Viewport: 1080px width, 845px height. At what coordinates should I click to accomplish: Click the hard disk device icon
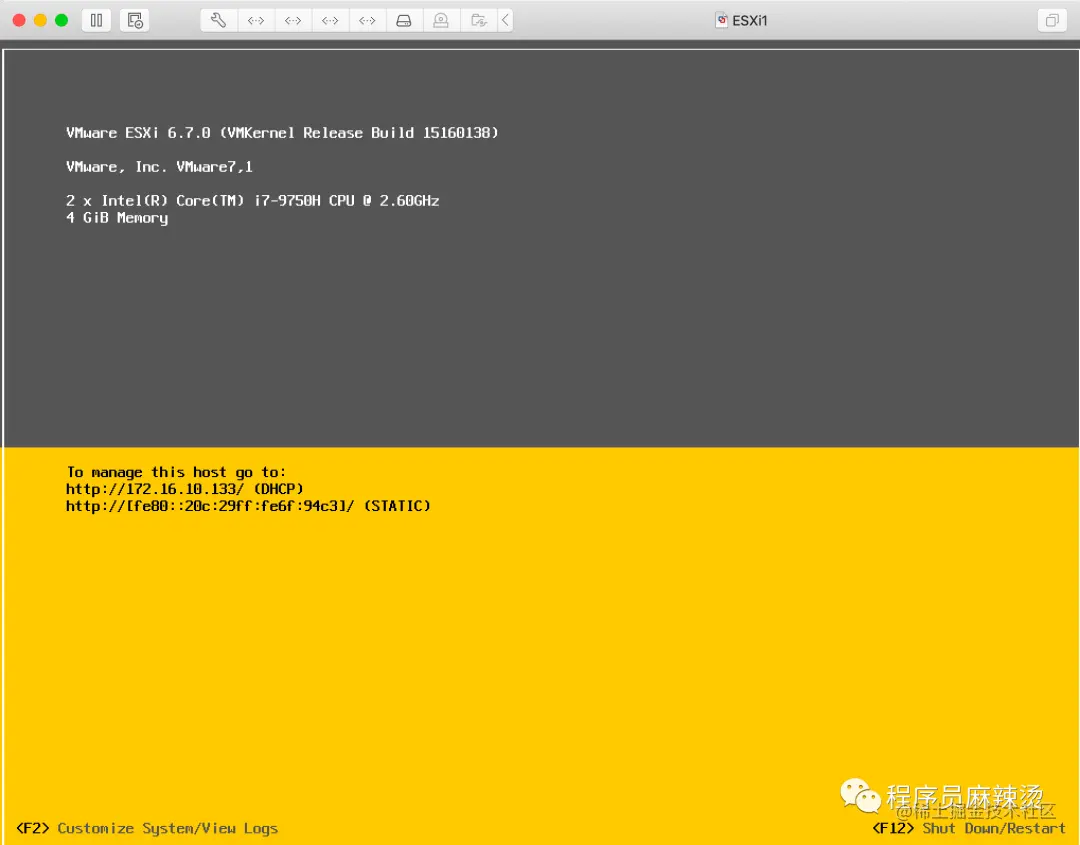pyautogui.click(x=404, y=21)
